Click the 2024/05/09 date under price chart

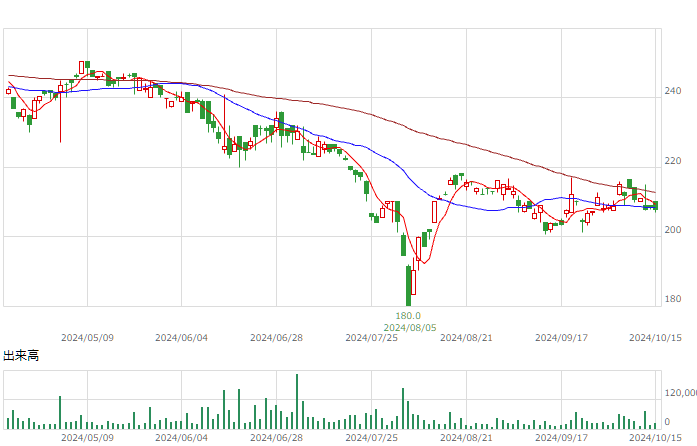click(x=87, y=338)
